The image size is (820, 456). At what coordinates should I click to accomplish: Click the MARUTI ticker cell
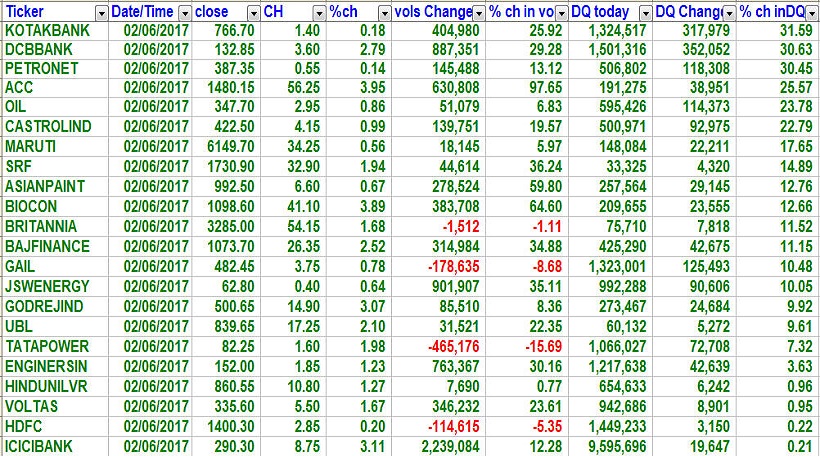click(32, 147)
